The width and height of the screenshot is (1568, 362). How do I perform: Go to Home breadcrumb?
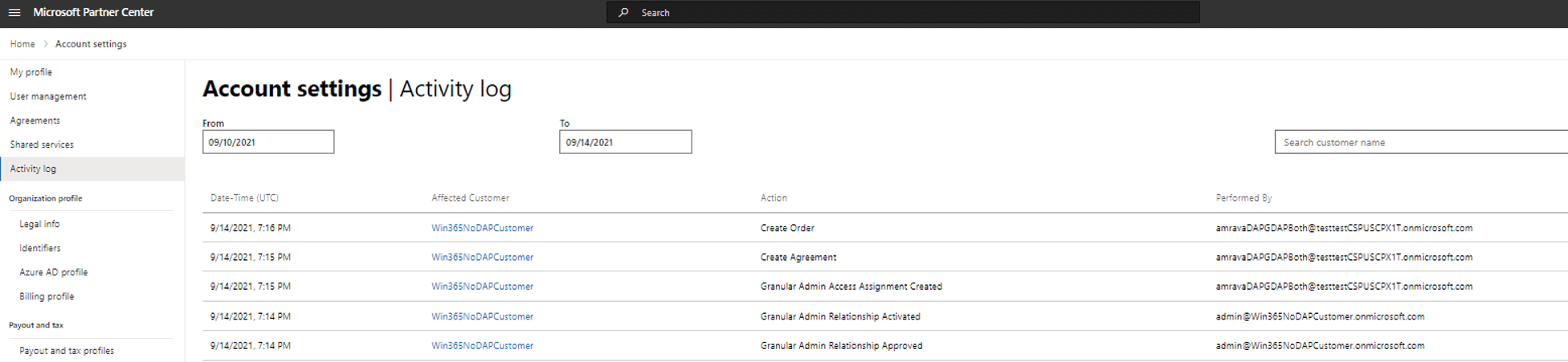(22, 44)
